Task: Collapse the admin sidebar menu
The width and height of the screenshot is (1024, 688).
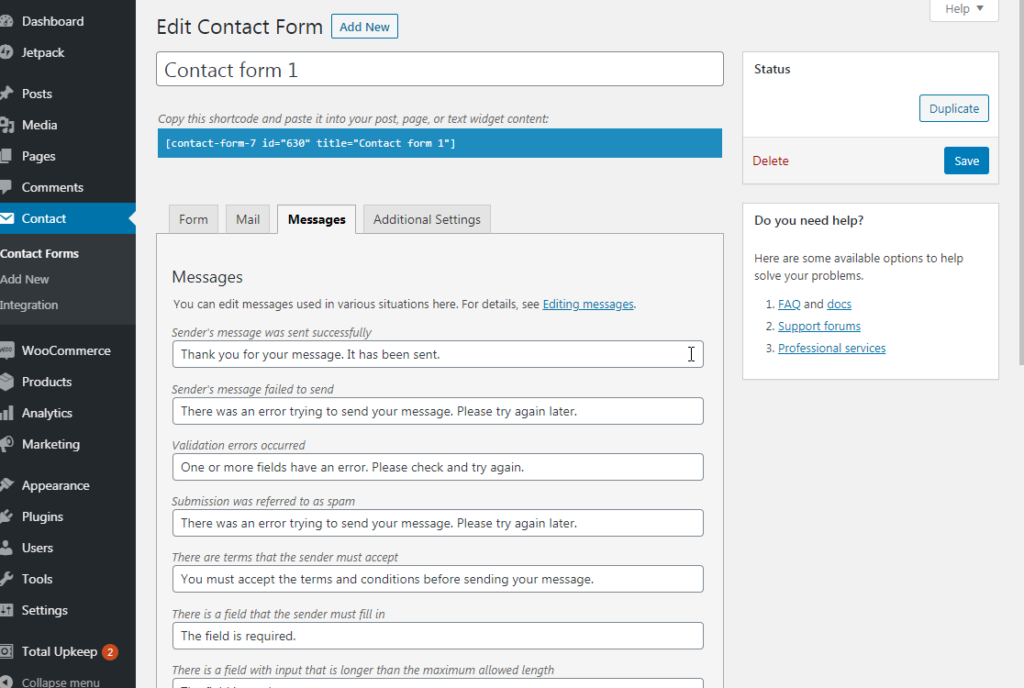Action: pyautogui.click(x=60, y=682)
